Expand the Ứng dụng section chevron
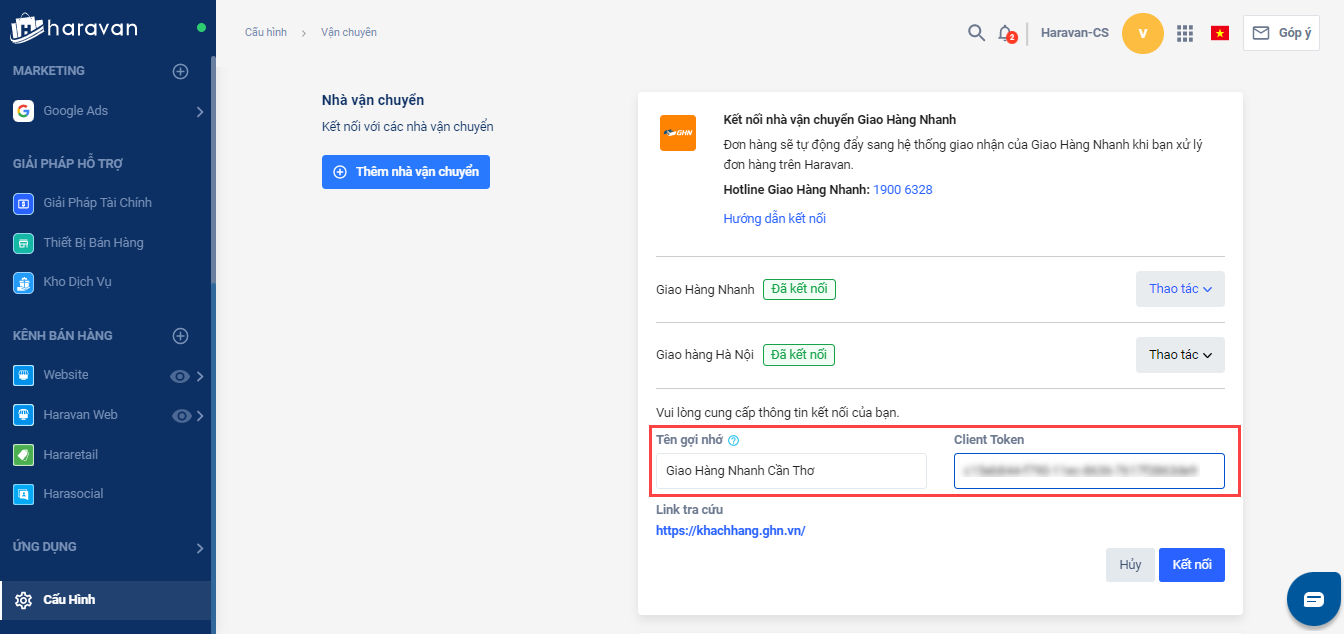The image size is (1344, 634). [x=200, y=548]
